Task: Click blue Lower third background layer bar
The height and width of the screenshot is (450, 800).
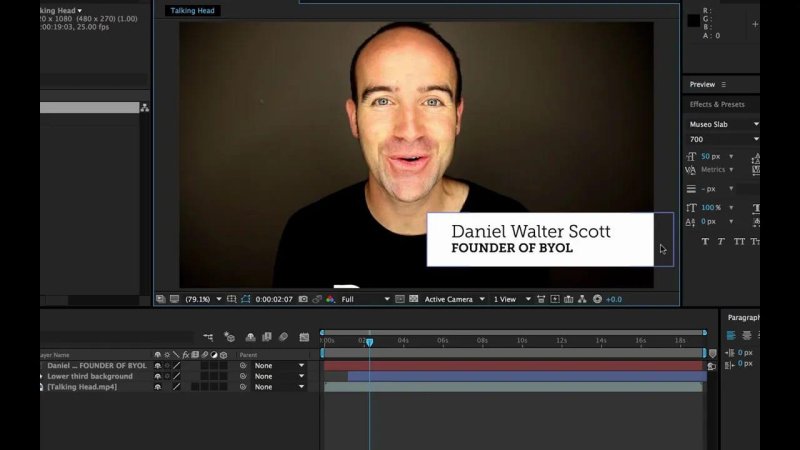Action: [x=527, y=376]
